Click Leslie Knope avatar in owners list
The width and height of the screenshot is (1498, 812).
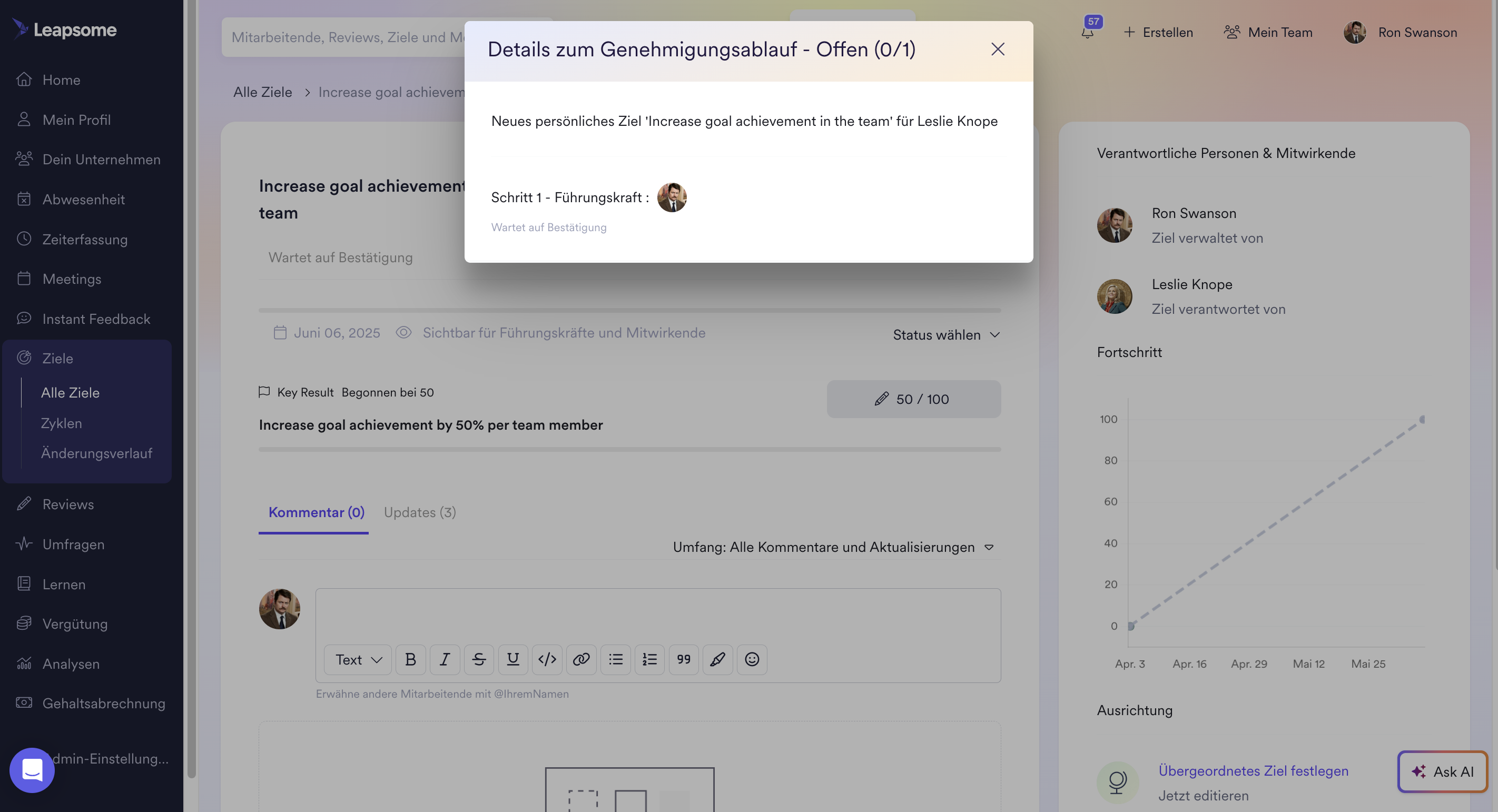1114,296
